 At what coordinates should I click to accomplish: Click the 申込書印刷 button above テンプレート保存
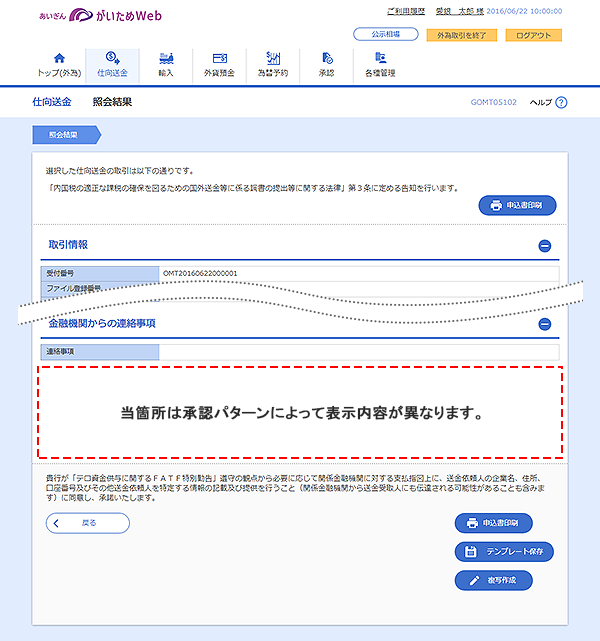[494, 523]
